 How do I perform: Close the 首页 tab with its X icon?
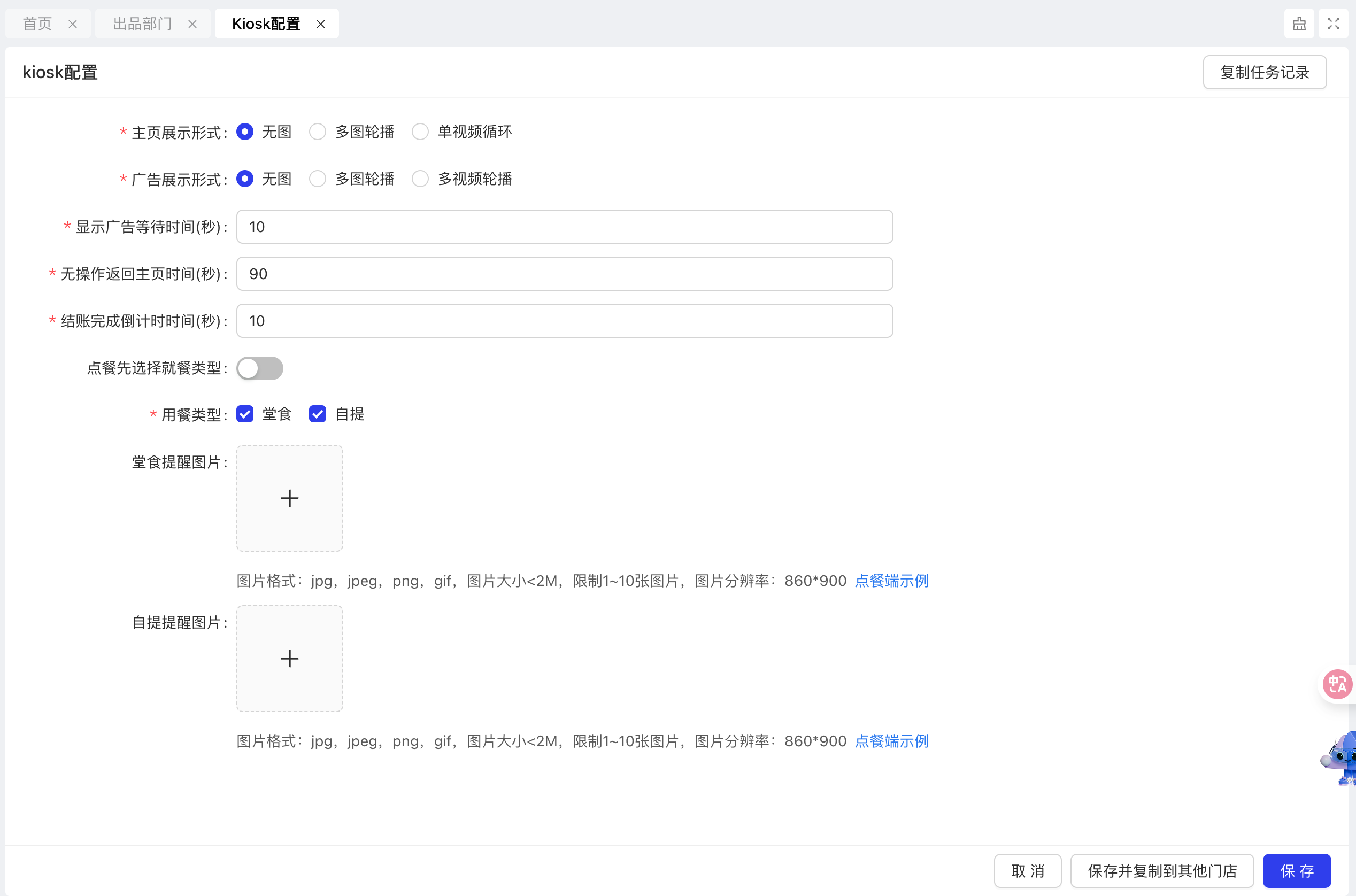point(73,24)
